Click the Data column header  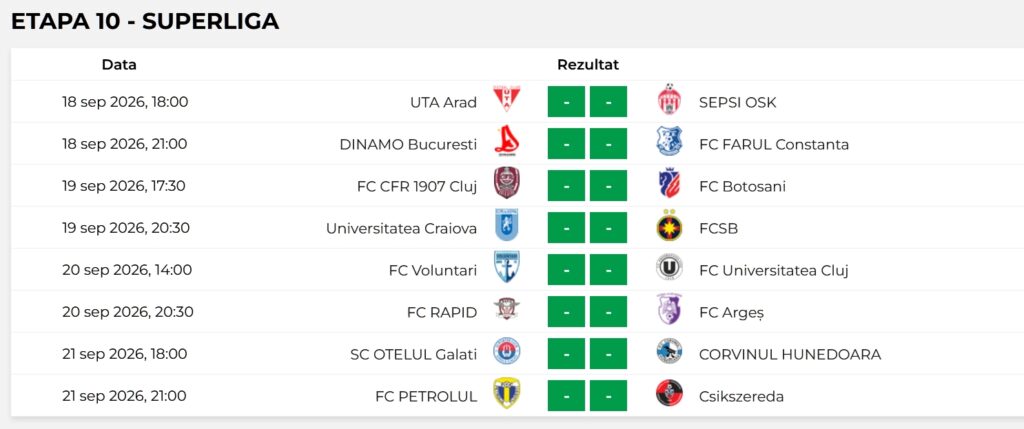pyautogui.click(x=120, y=65)
